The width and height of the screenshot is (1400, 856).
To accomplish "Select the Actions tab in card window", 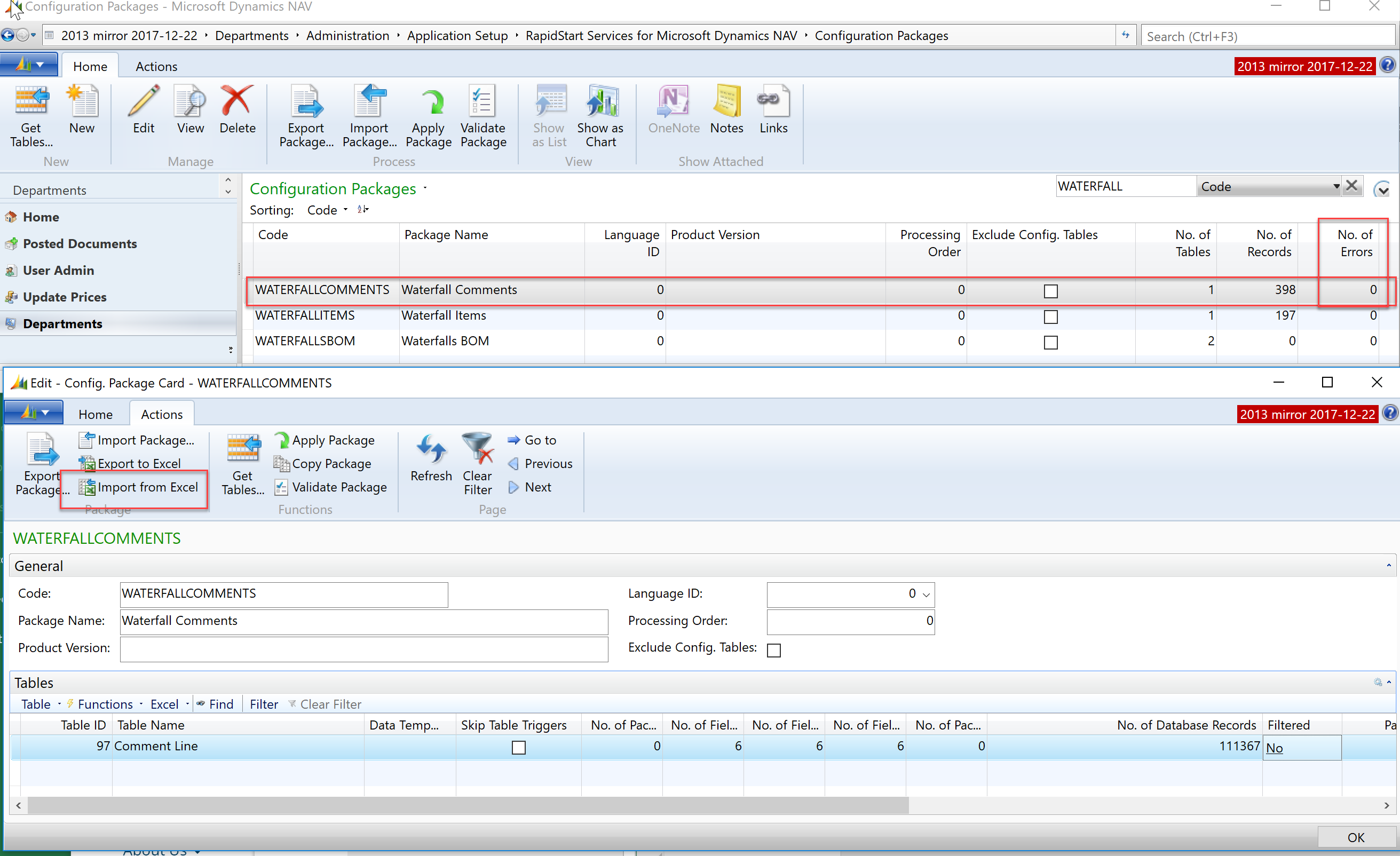I will point(162,414).
